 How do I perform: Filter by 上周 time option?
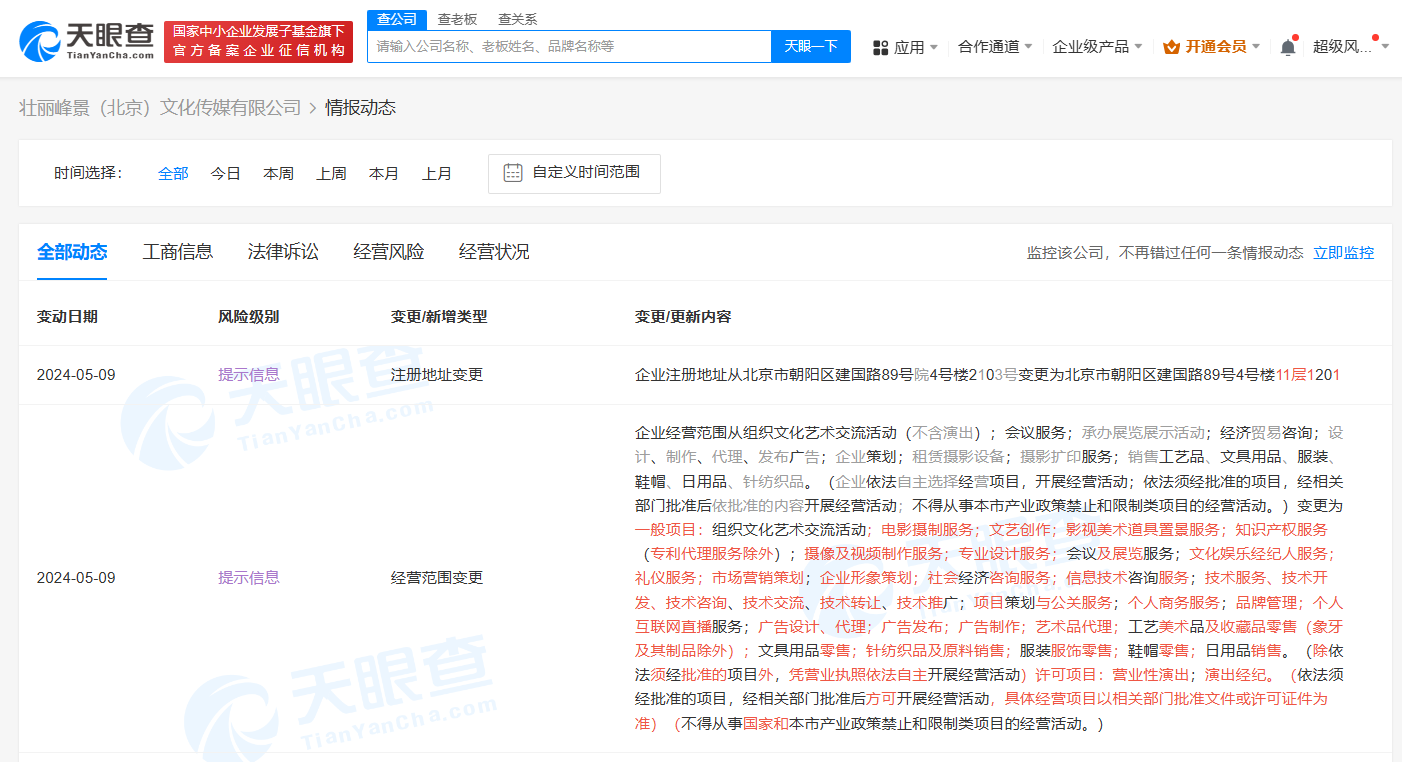pos(331,173)
